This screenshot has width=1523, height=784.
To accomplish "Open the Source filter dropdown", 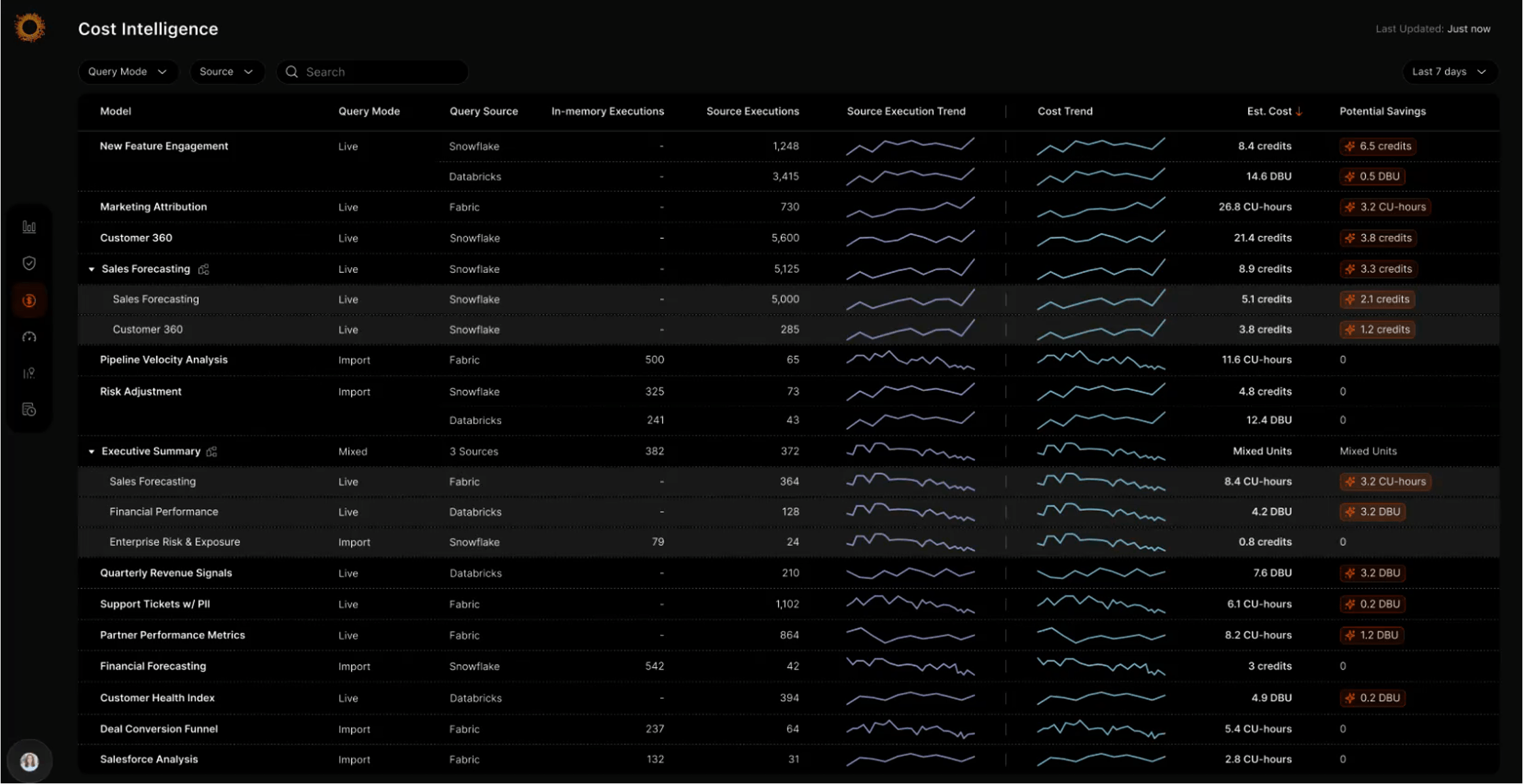I will click(227, 72).
